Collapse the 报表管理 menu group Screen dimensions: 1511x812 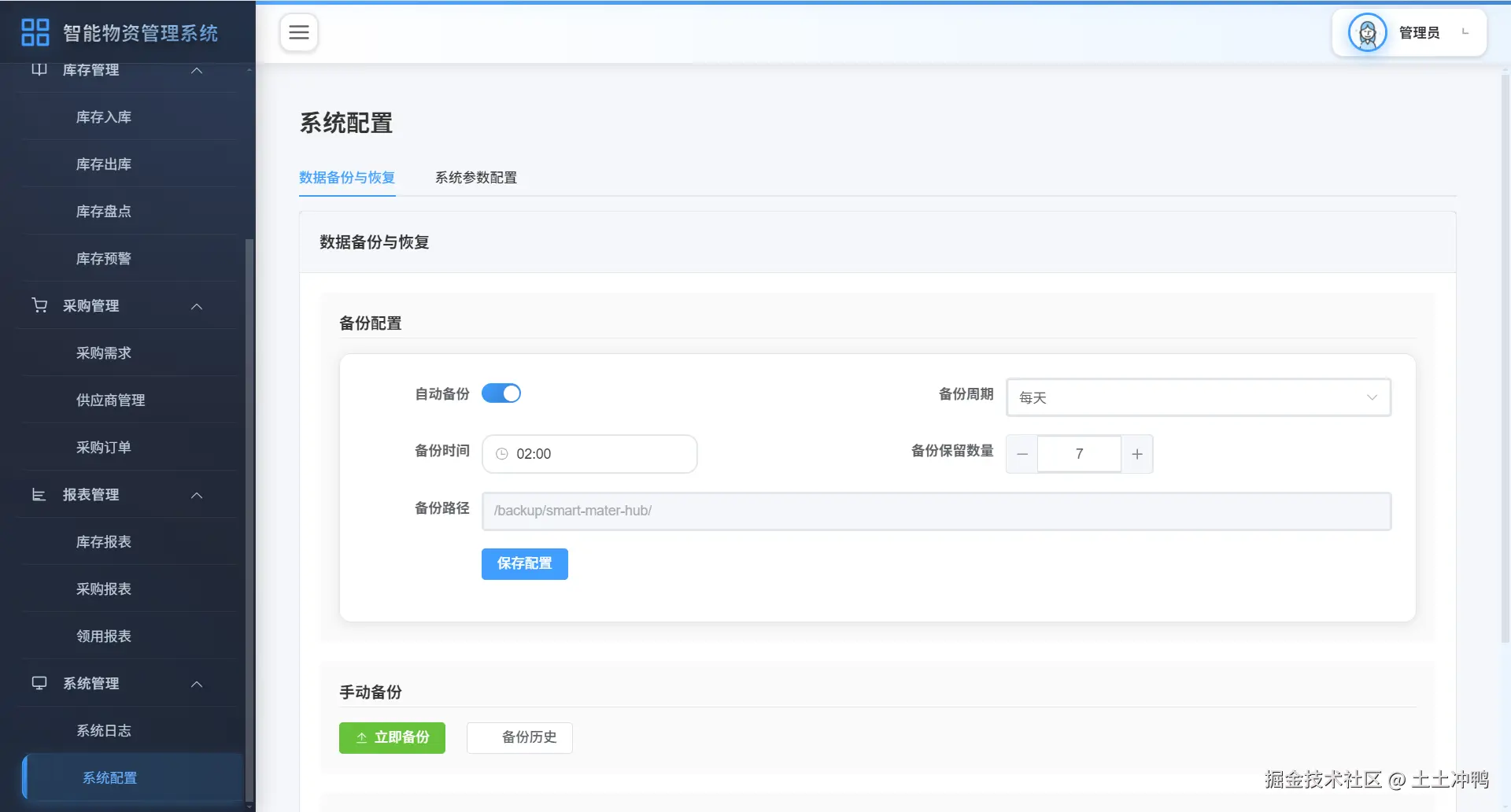[x=197, y=495]
